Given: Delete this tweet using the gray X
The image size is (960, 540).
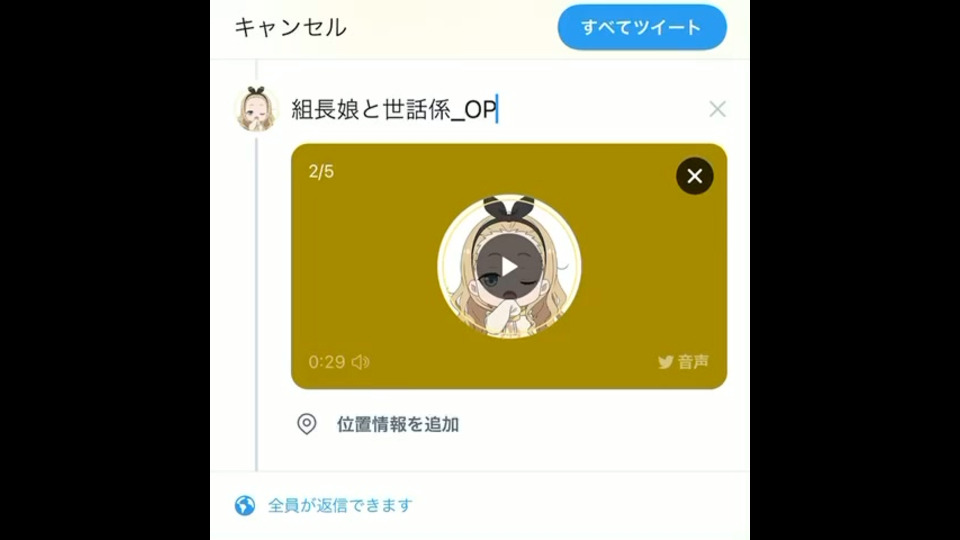Looking at the screenshot, I should pos(717,109).
